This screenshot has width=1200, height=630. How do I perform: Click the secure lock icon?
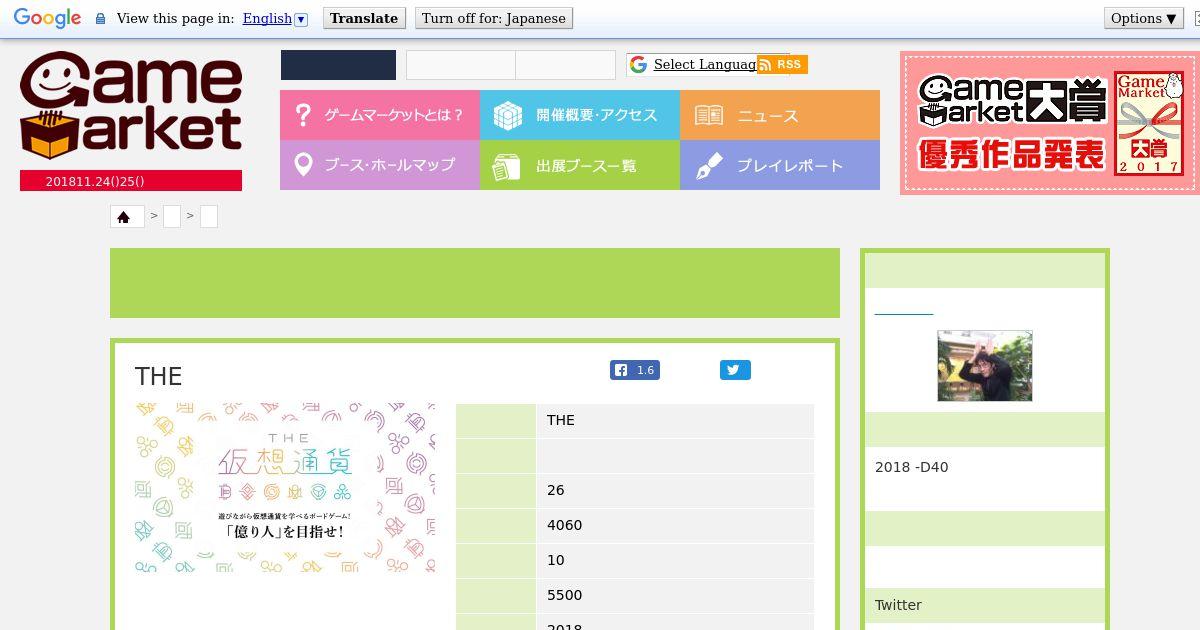point(100,18)
